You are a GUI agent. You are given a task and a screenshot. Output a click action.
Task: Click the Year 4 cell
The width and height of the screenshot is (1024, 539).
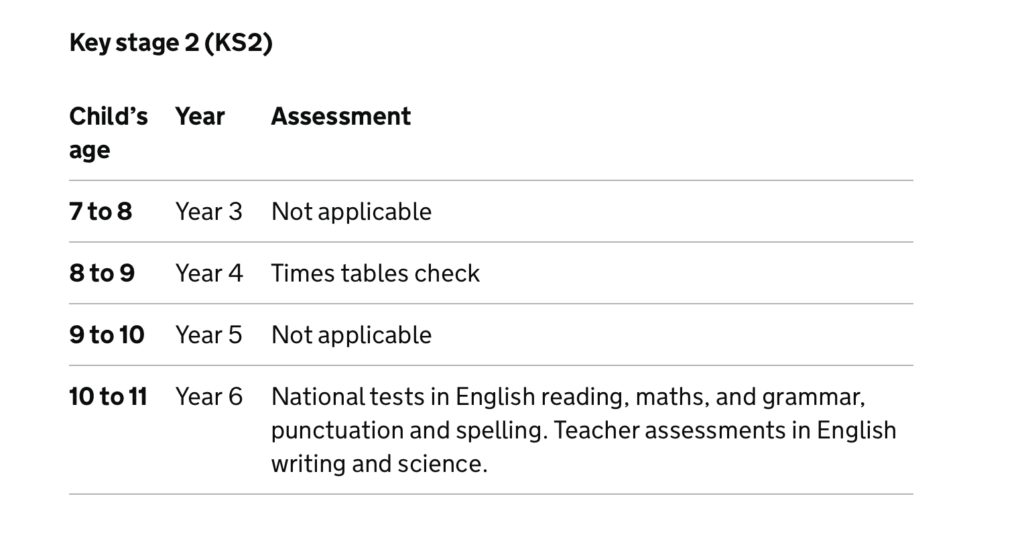tap(208, 274)
